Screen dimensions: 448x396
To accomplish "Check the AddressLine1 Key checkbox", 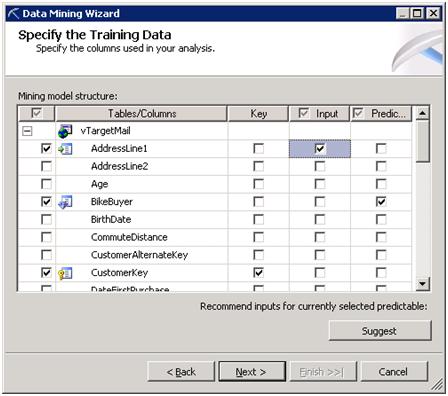I will (259, 149).
